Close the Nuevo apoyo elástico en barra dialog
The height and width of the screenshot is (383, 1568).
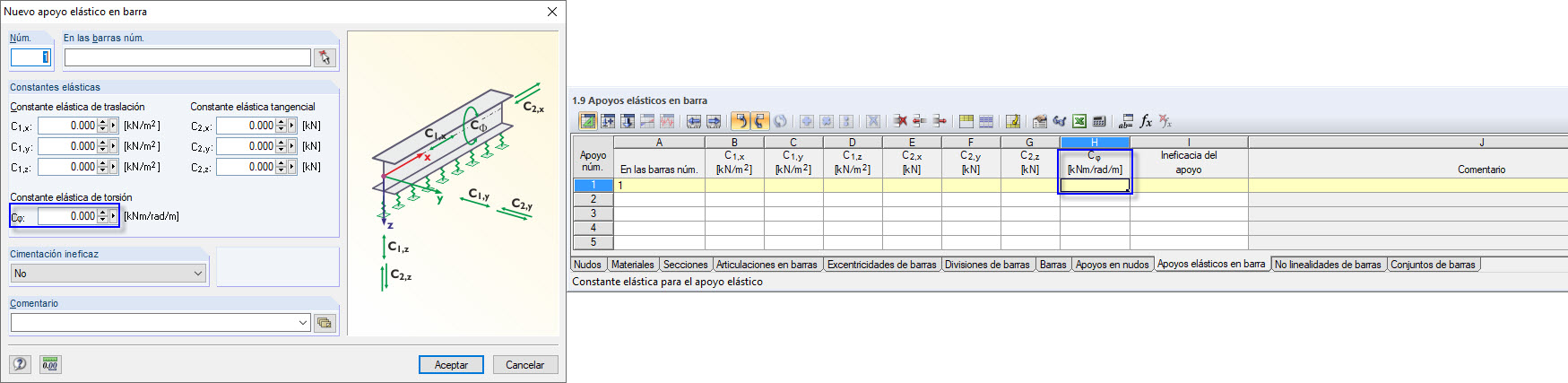[x=552, y=12]
